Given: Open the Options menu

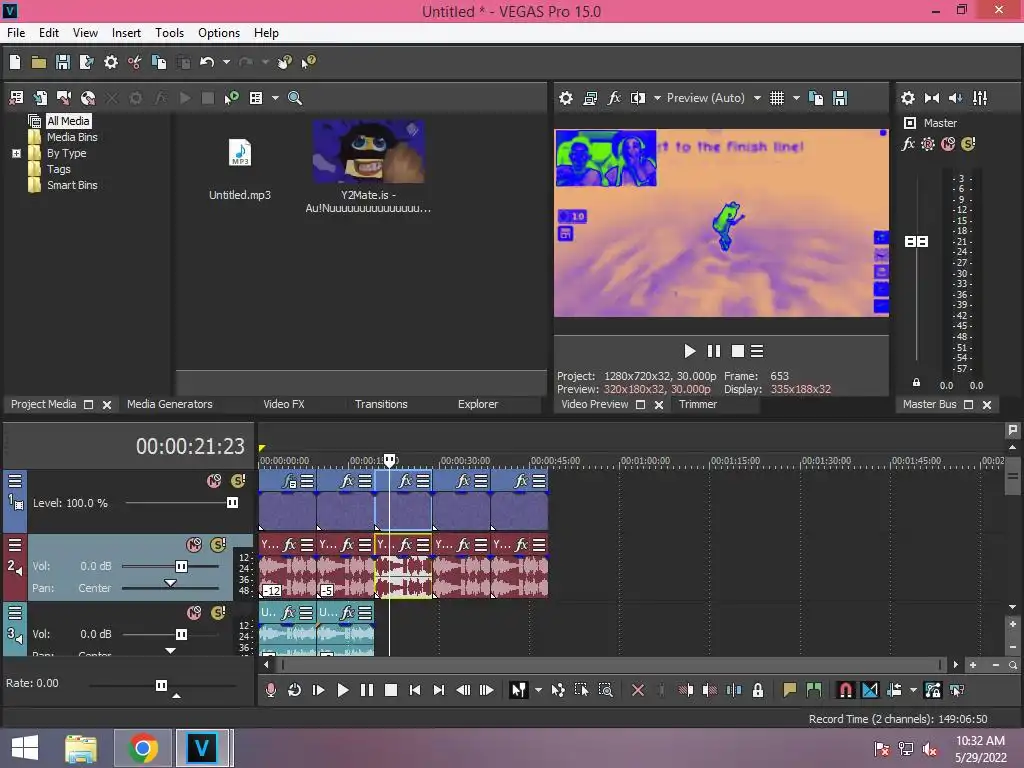Looking at the screenshot, I should pos(219,33).
